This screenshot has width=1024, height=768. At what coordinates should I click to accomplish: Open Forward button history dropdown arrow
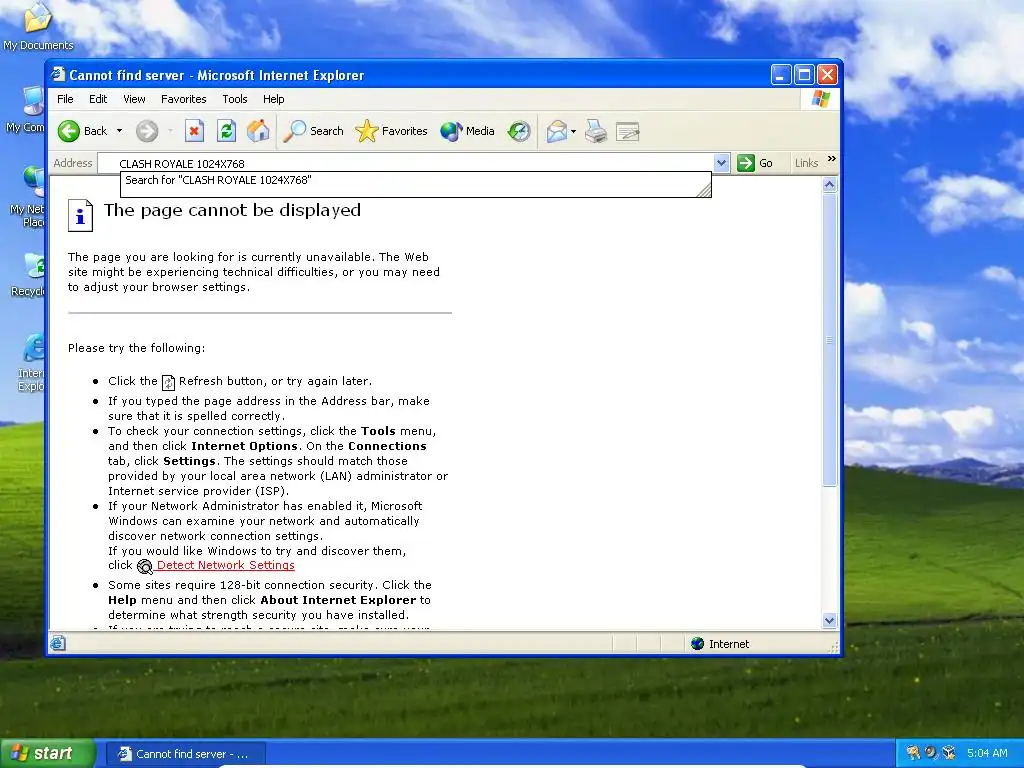point(170,131)
